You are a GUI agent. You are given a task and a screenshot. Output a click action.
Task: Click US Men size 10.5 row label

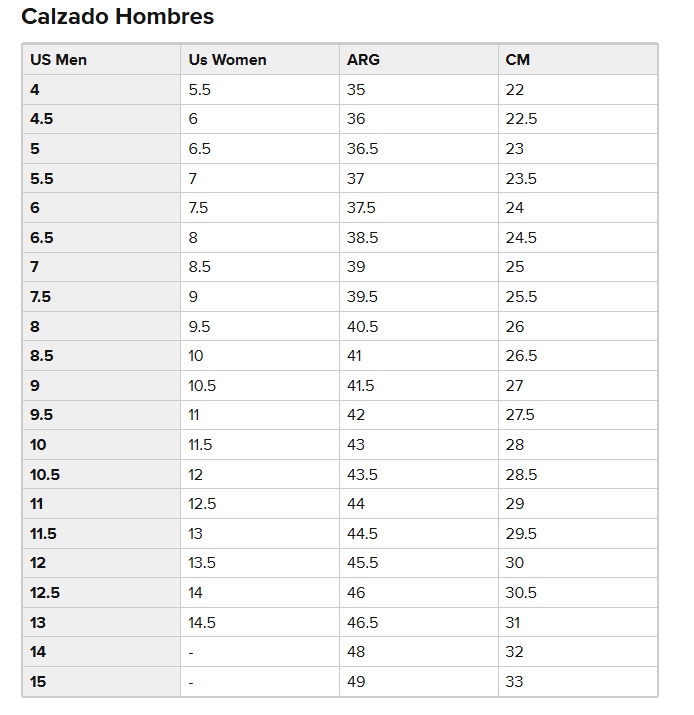coord(45,475)
